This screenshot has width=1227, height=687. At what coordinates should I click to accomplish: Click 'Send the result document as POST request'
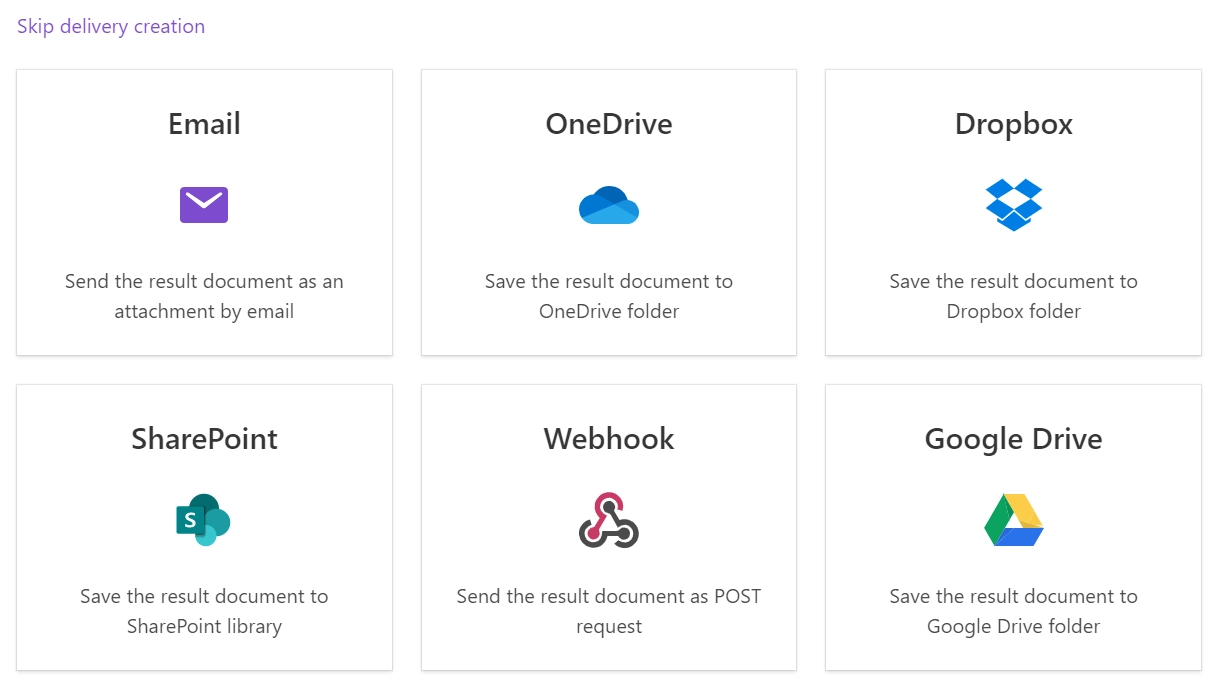pyautogui.click(x=609, y=611)
